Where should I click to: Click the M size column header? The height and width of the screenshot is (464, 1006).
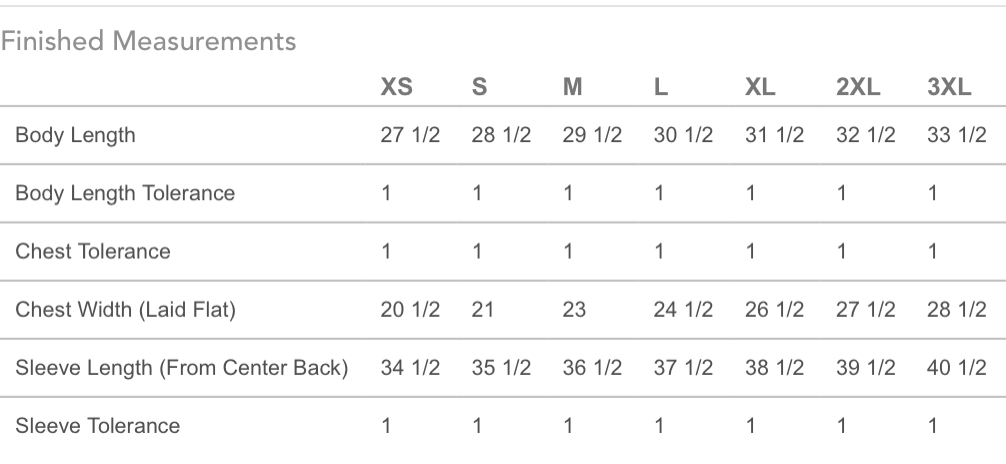click(x=572, y=87)
